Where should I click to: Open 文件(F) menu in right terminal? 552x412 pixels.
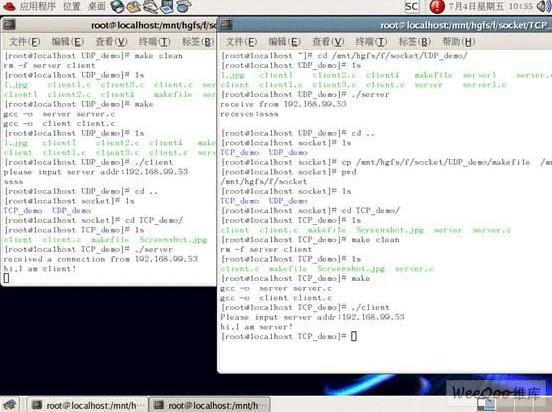coord(241,42)
